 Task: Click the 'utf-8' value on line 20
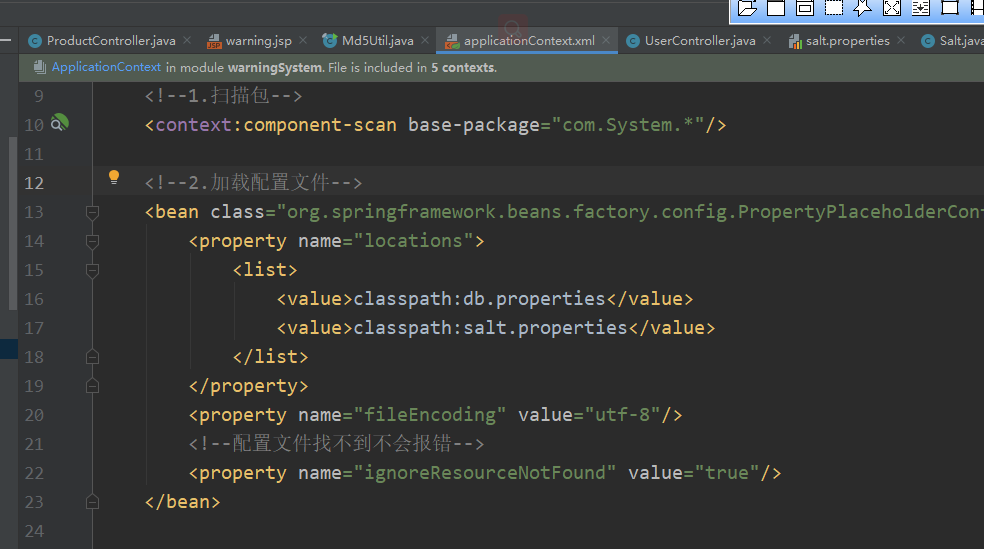pos(622,415)
